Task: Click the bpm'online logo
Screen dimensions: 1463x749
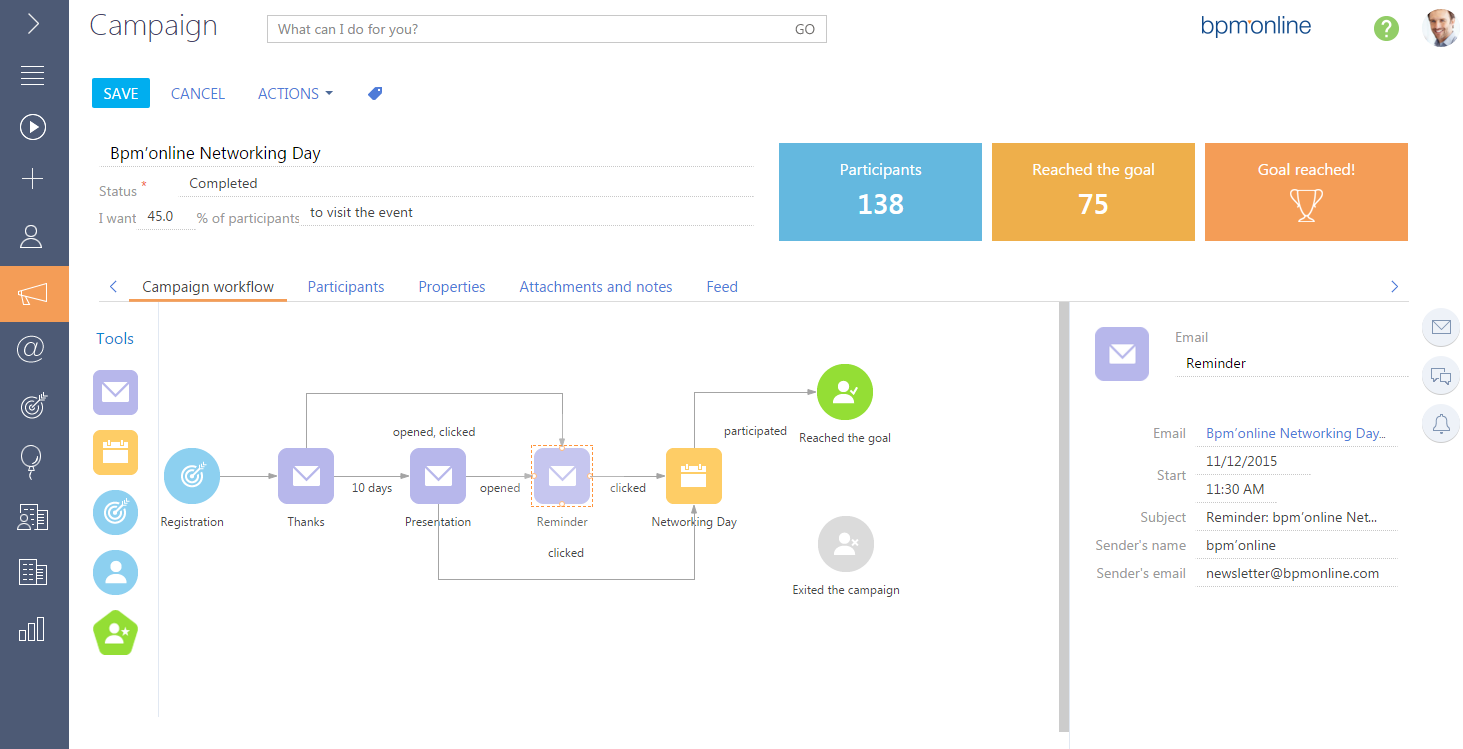Action: pyautogui.click(x=1256, y=27)
